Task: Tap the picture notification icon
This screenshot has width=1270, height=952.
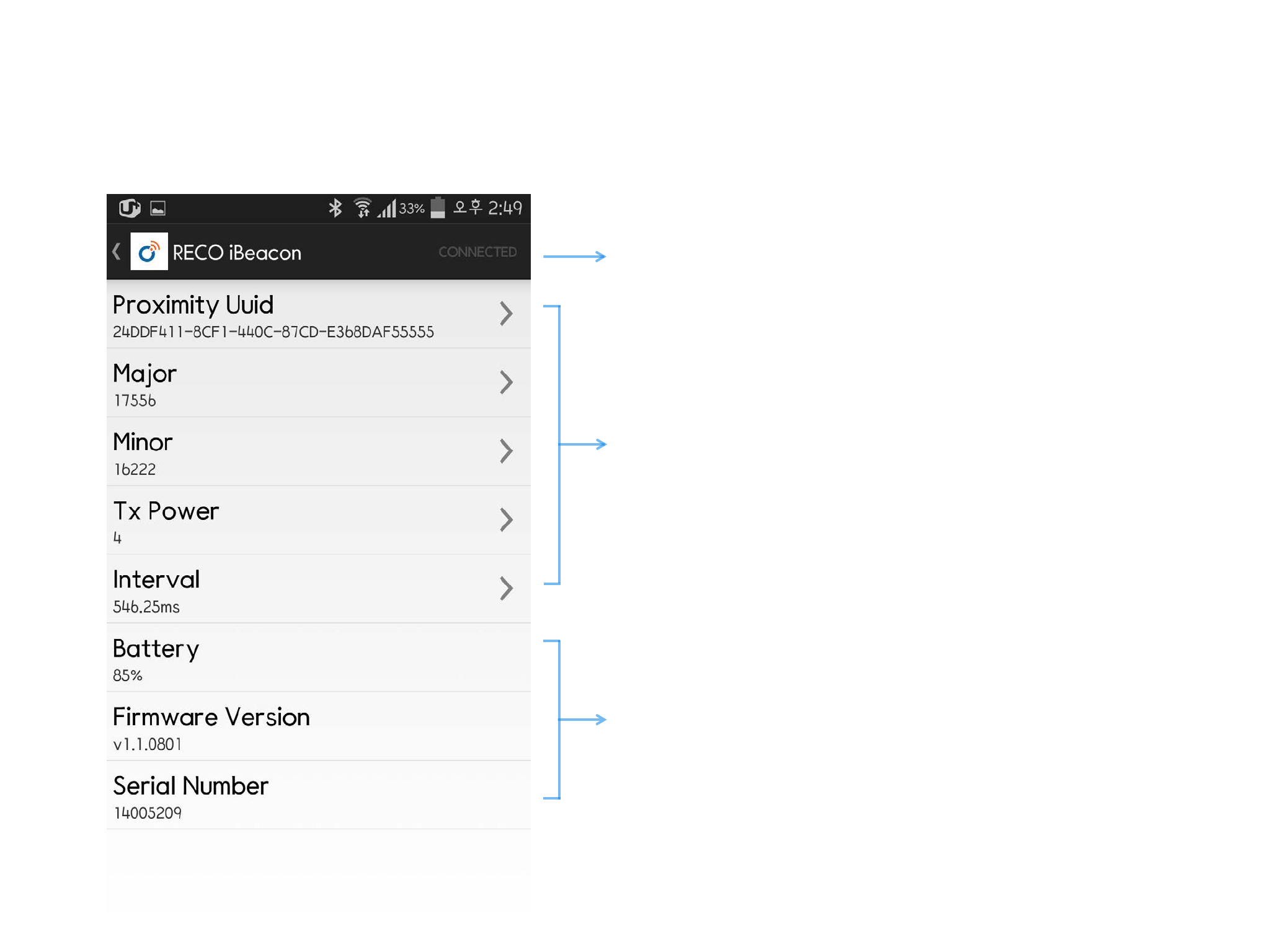Action: tap(158, 208)
